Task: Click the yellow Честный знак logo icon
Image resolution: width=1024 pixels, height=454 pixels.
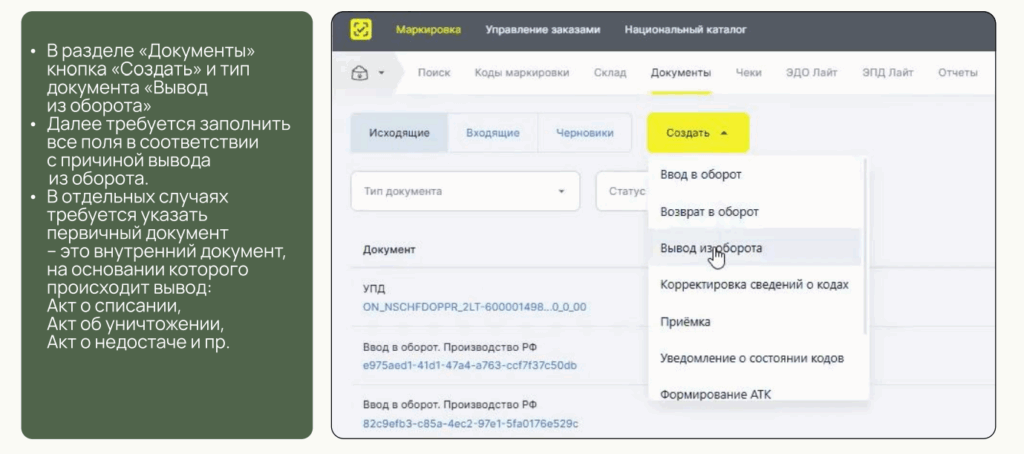Action: [360, 29]
